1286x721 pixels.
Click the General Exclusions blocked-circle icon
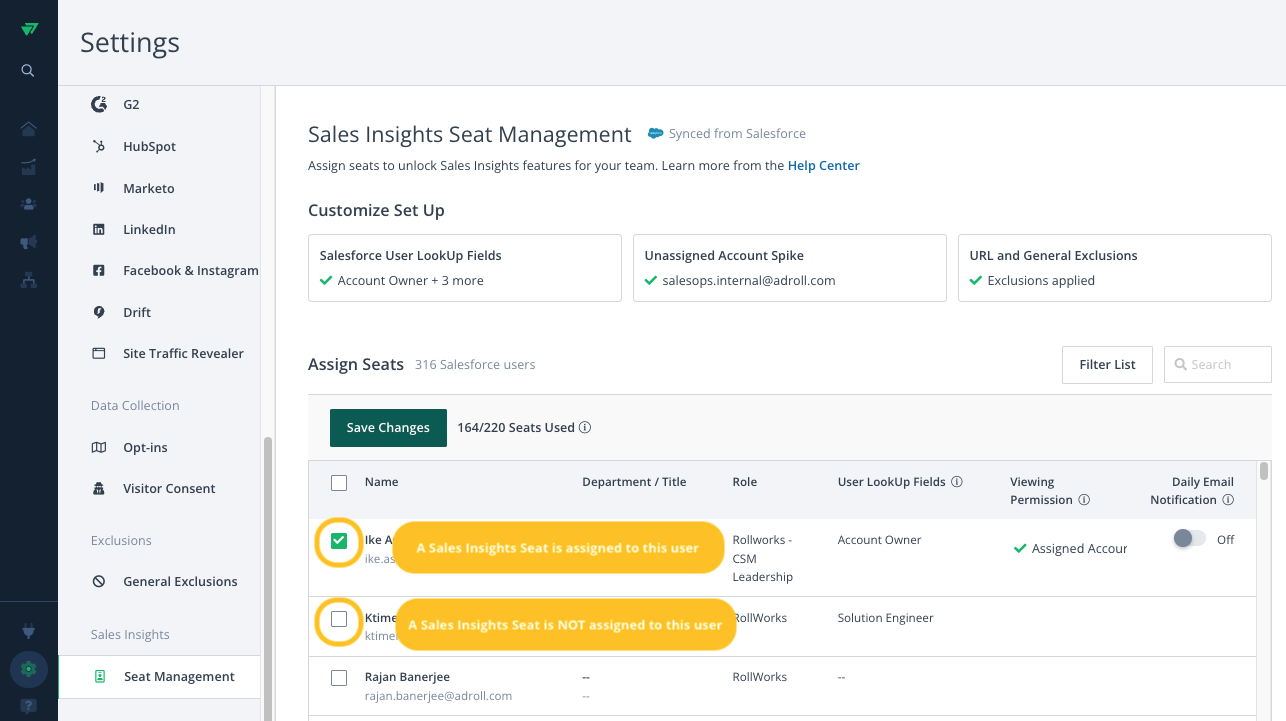point(99,581)
